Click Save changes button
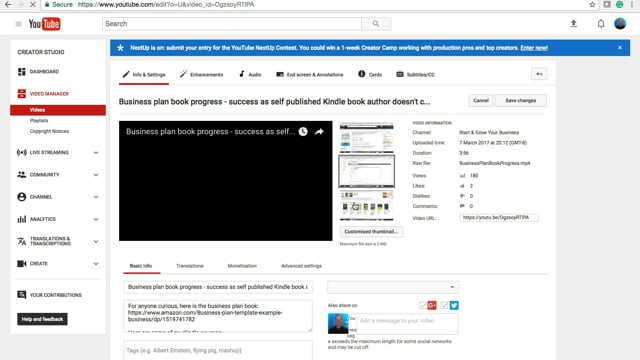The width and height of the screenshot is (640, 360). [520, 100]
